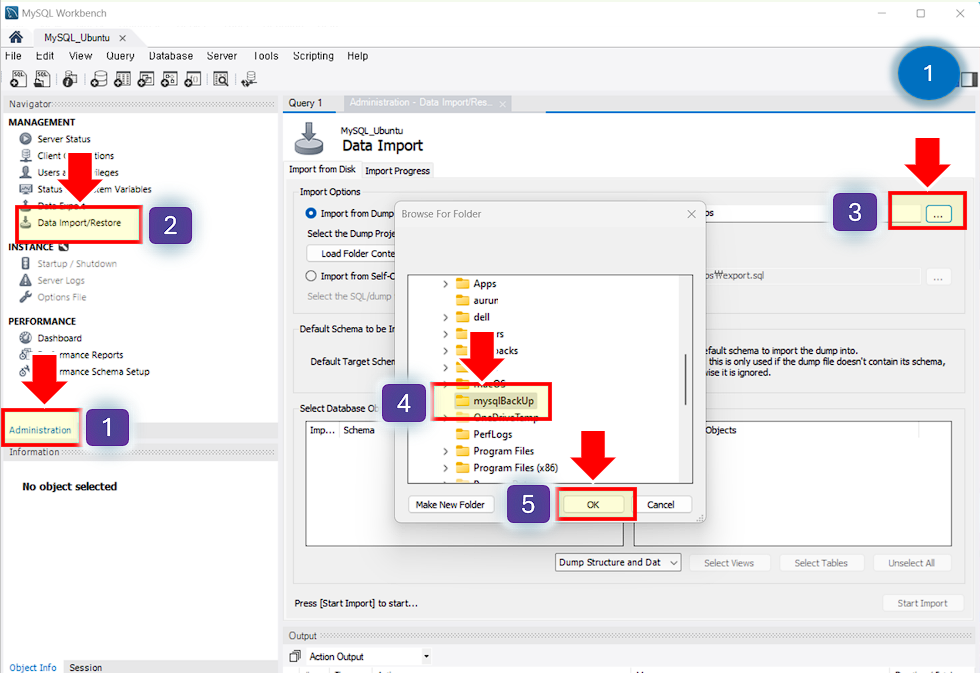Open the object inspector toolbar icon
Image resolution: width=980 pixels, height=673 pixels.
[70, 79]
